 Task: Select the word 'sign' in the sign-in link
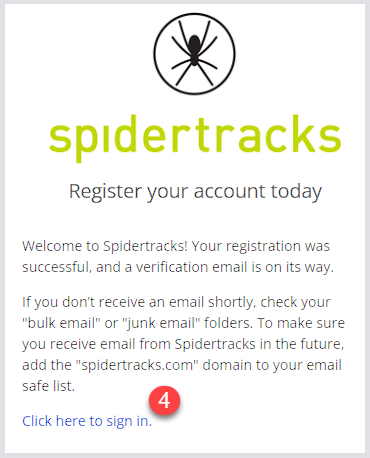click(x=118, y=422)
